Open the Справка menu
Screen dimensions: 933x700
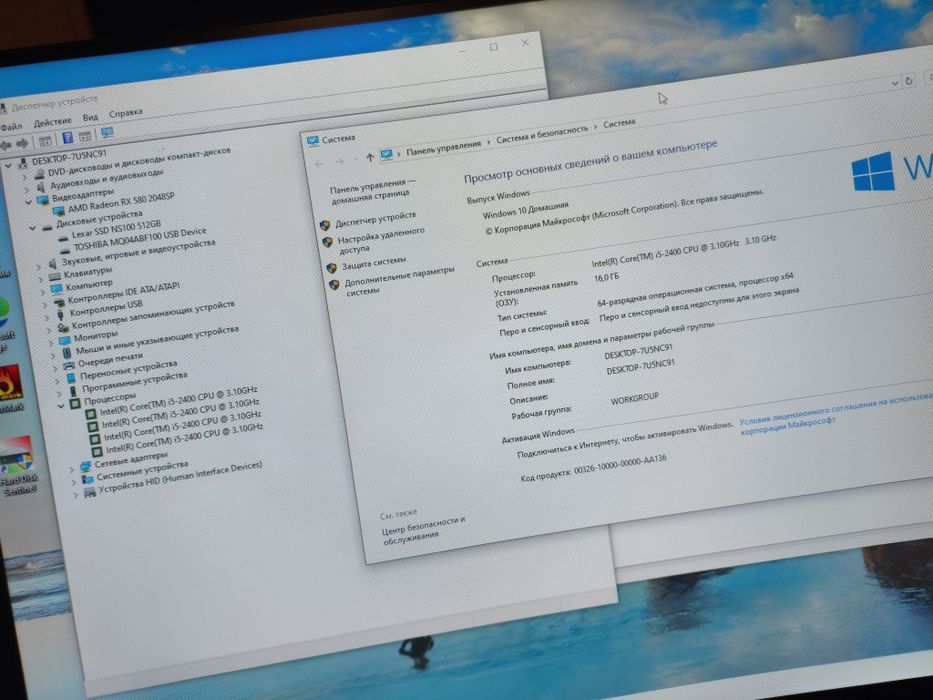click(x=126, y=112)
